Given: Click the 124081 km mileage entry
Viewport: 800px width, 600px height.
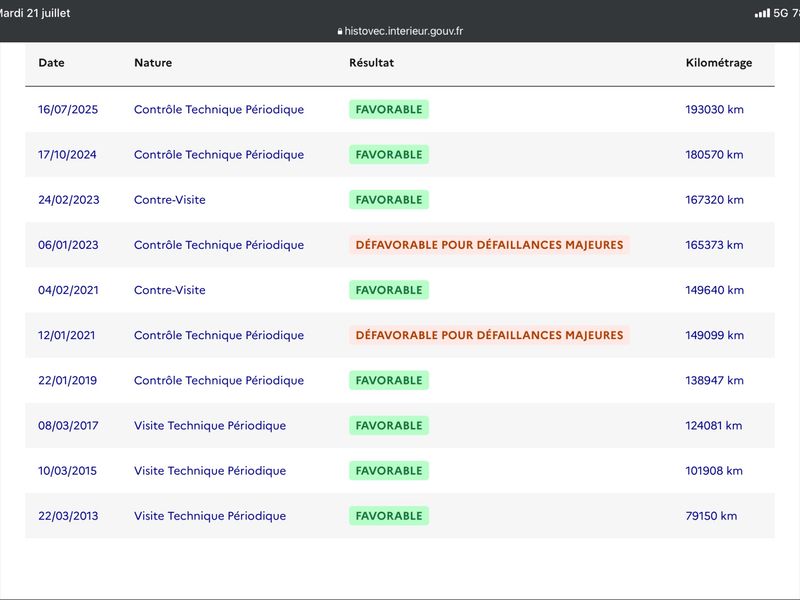Looking at the screenshot, I should pyautogui.click(x=713, y=426).
